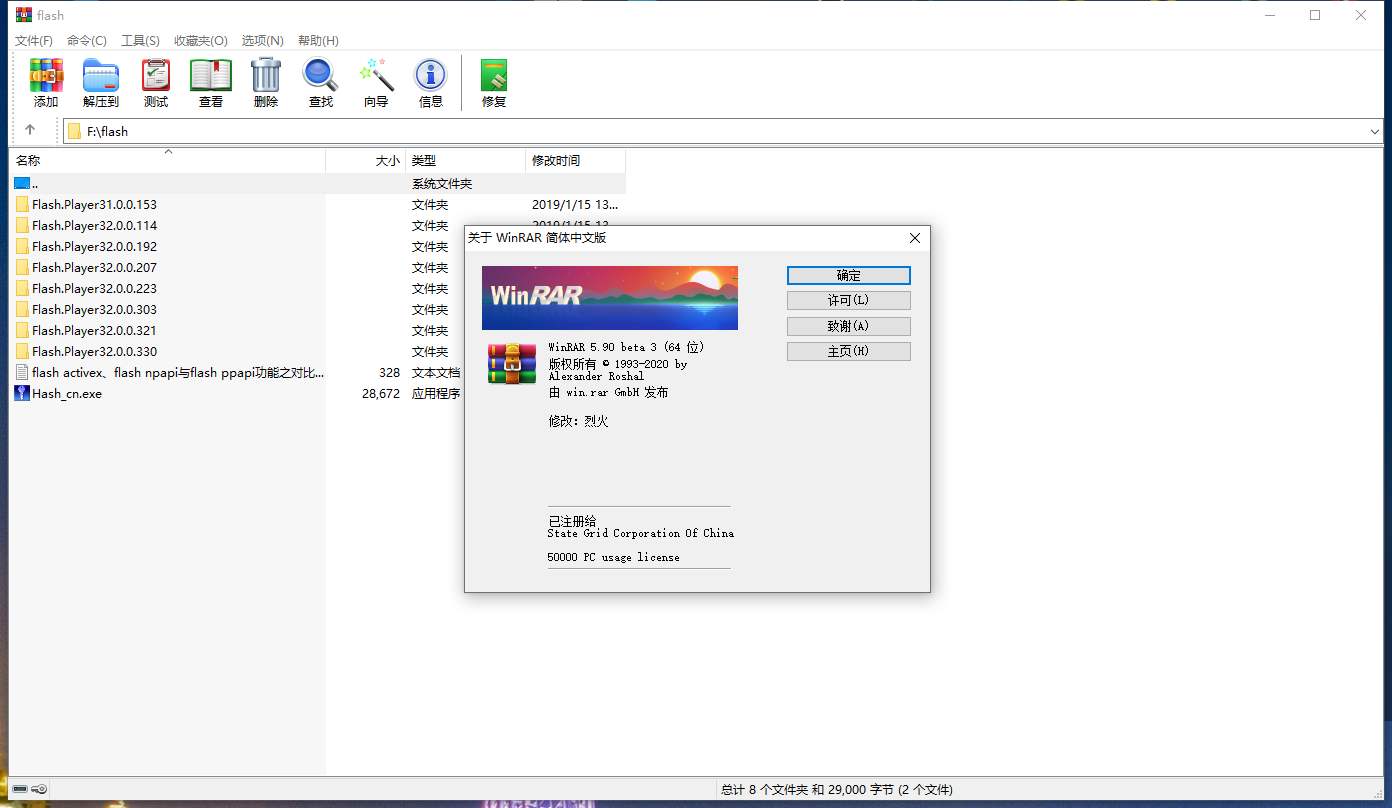Click the size value 328

[x=389, y=372]
